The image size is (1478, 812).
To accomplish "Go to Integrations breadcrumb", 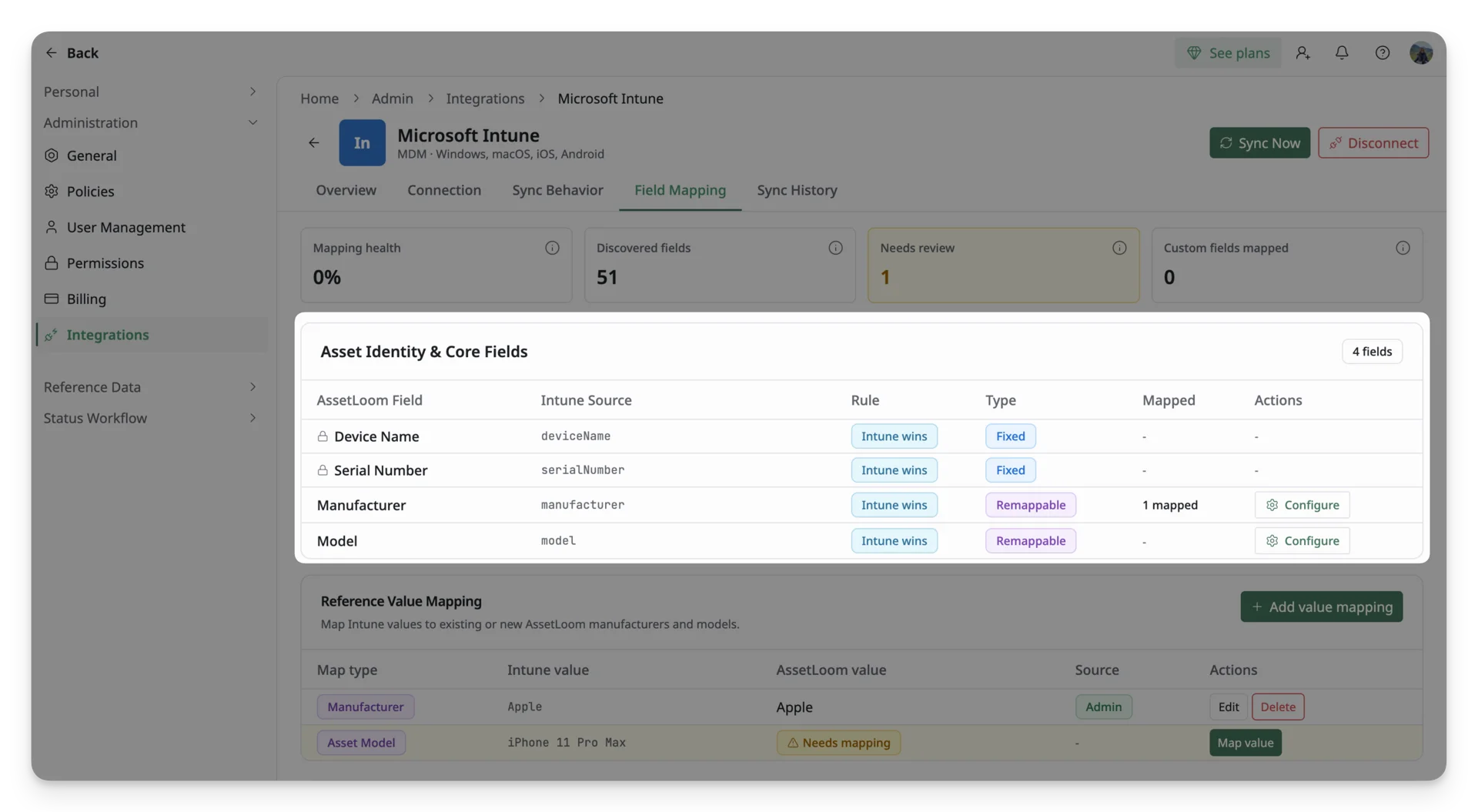I will coord(485,99).
